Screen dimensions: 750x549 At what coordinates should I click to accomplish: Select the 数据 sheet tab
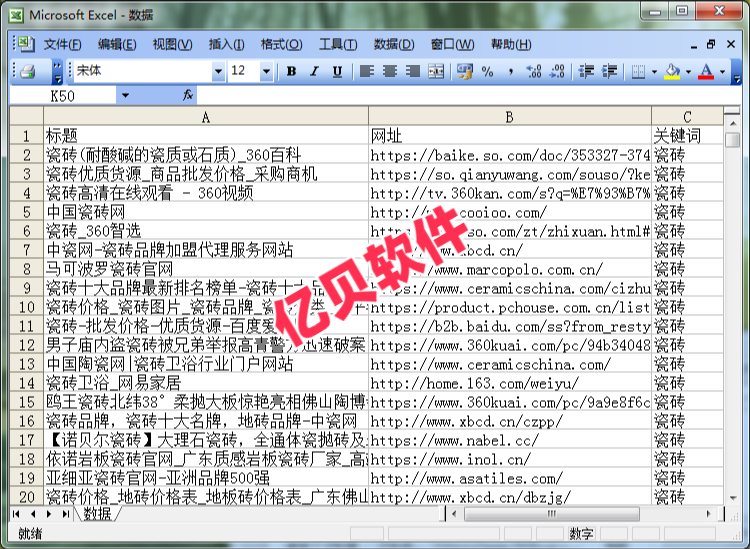tap(97, 514)
